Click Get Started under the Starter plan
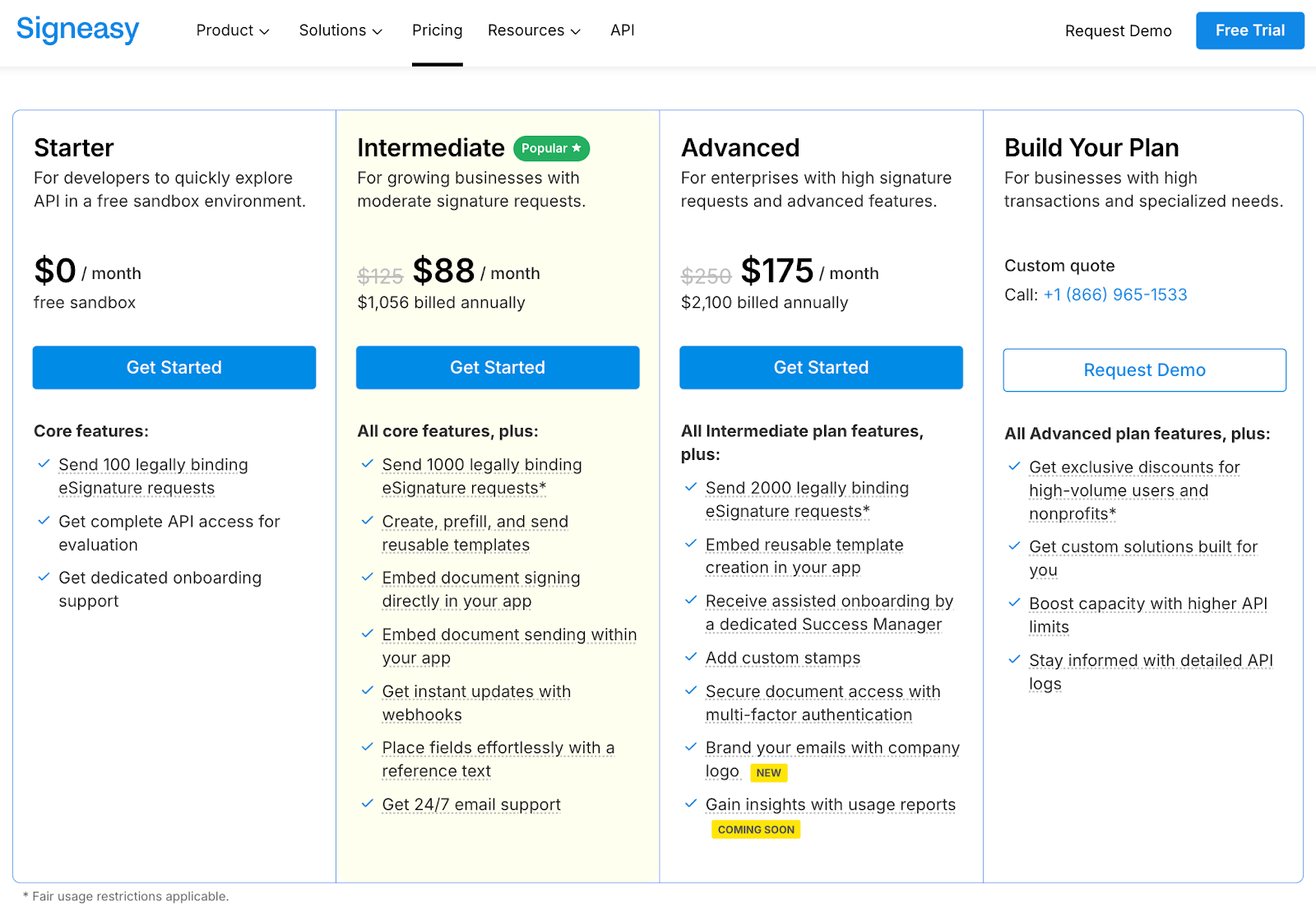Image resolution: width=1316 pixels, height=911 pixels. 174,367
